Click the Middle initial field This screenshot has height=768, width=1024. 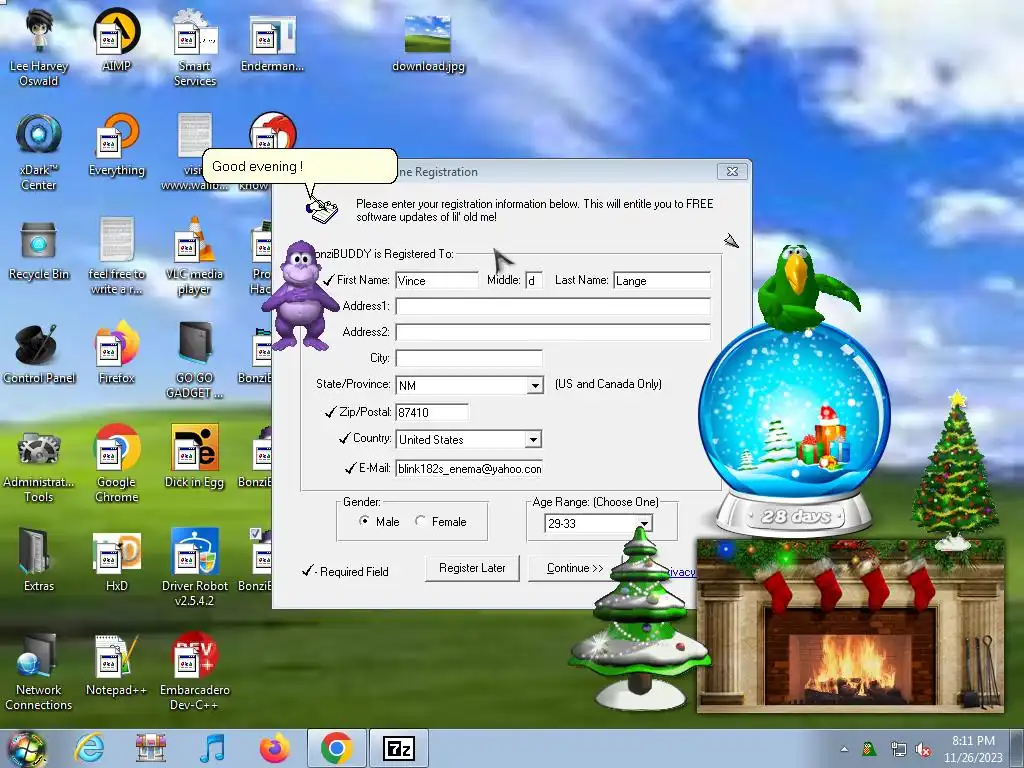pyautogui.click(x=534, y=280)
